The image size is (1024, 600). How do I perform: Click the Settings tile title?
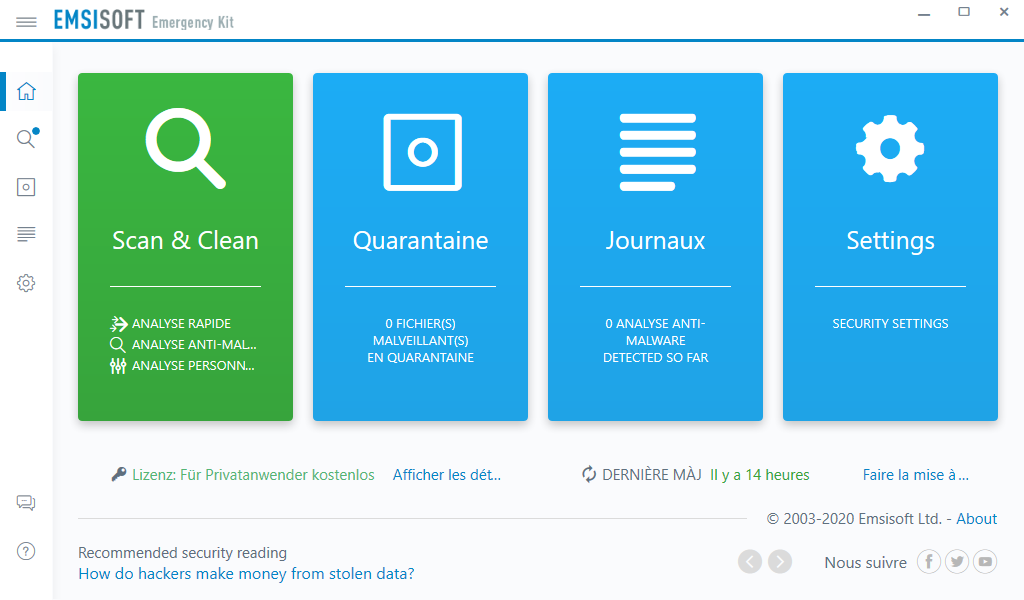(x=890, y=241)
